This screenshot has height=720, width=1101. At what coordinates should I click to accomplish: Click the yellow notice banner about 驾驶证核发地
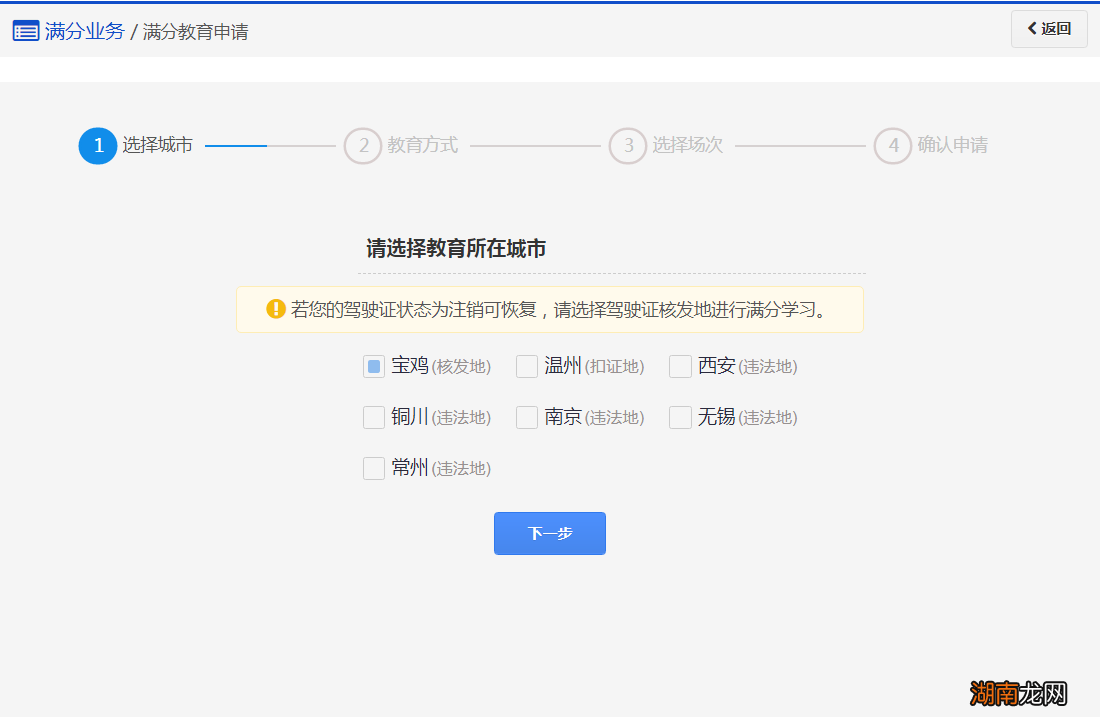(550, 310)
